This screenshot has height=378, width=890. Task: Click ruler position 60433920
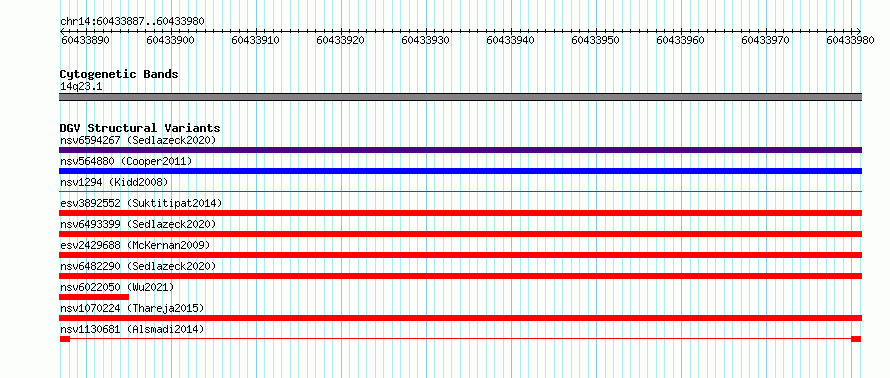tap(341, 40)
